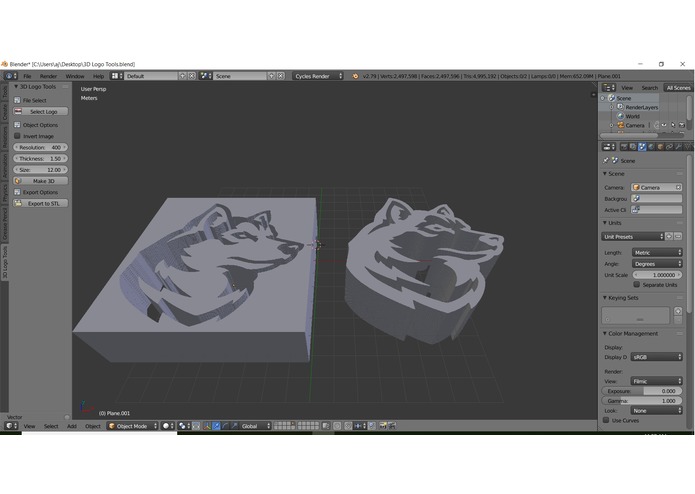Toggle the snap magnet button in 3D header

[349, 426]
